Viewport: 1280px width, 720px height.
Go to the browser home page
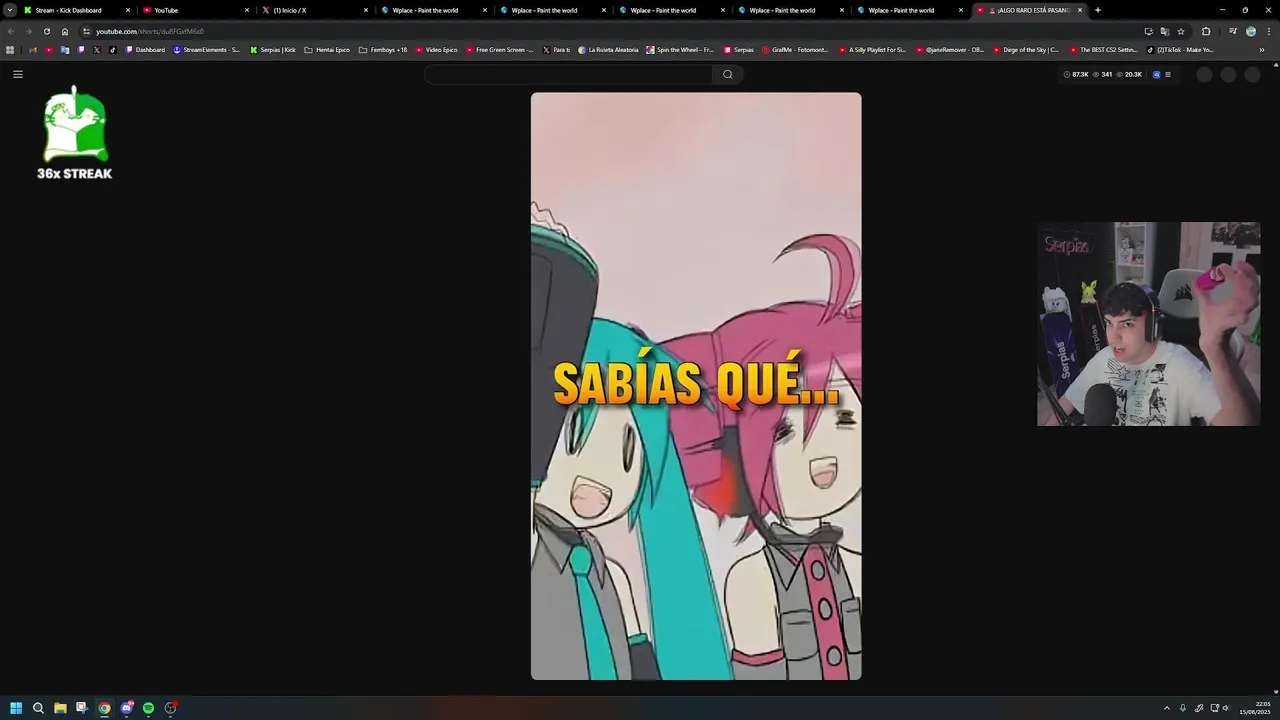65,31
